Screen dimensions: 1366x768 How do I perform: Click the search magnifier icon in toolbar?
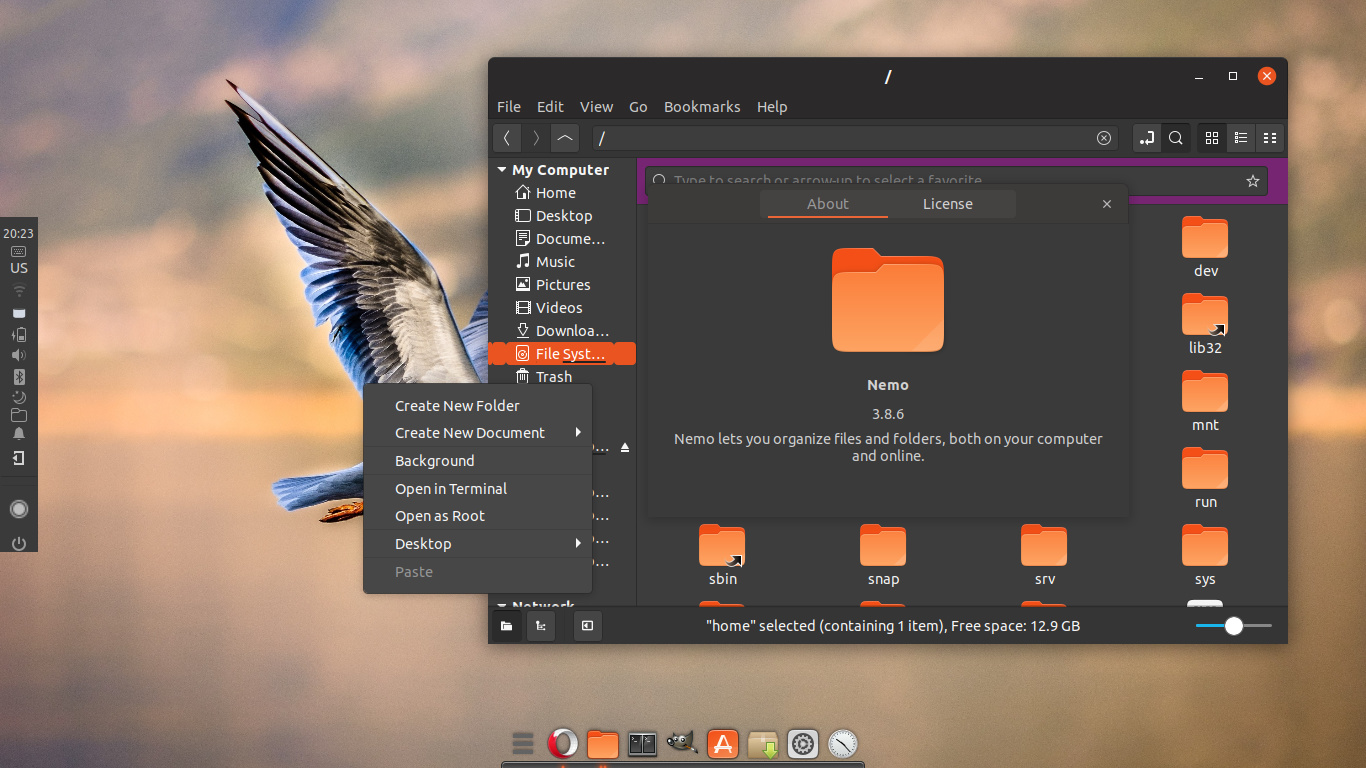click(x=1176, y=138)
